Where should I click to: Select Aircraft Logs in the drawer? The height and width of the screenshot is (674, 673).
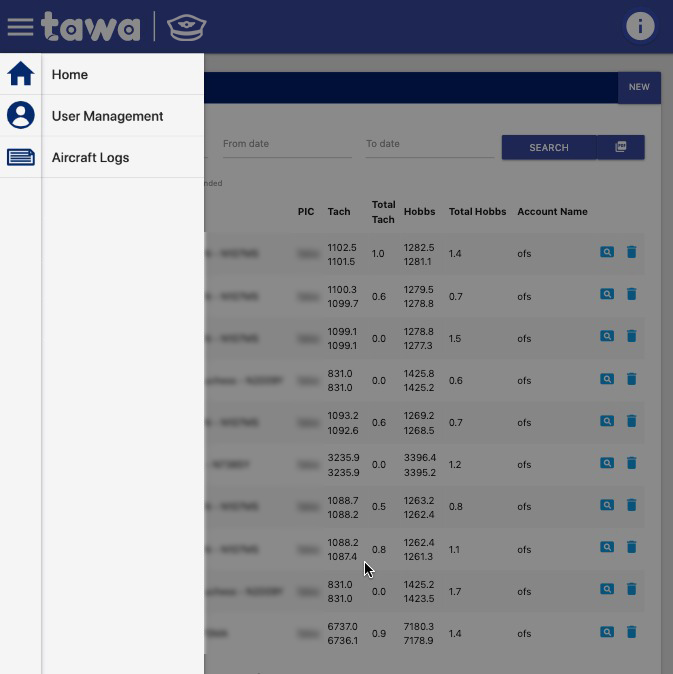point(90,158)
